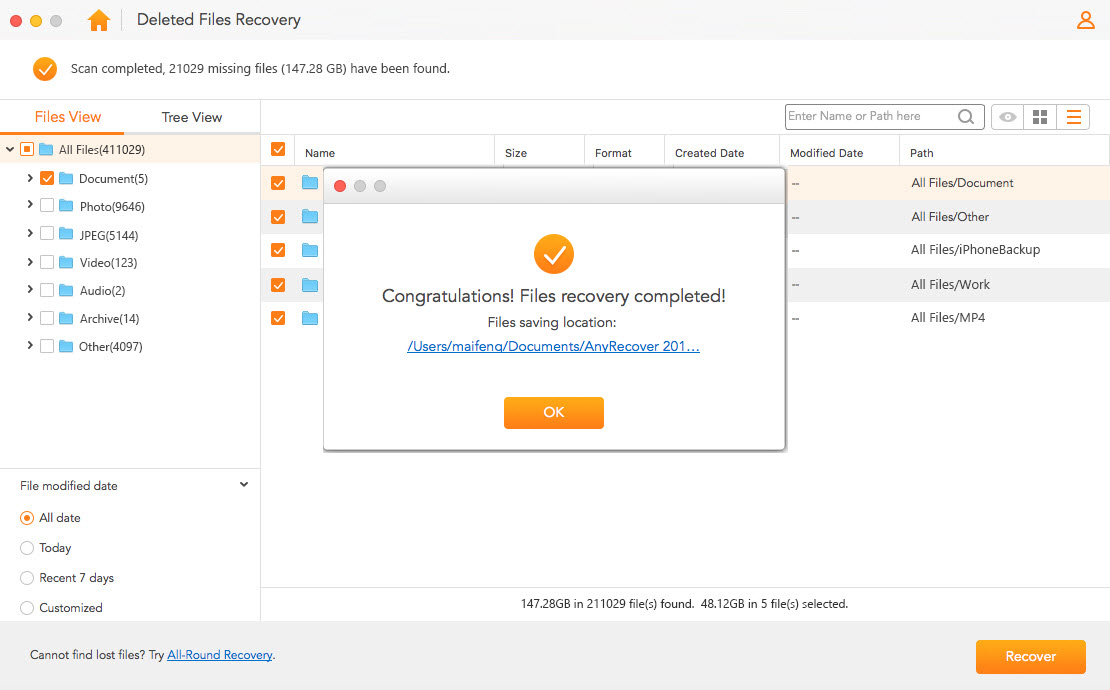The image size is (1110, 690).
Task: Choose the Recent 7 days option
Action: coord(26,578)
